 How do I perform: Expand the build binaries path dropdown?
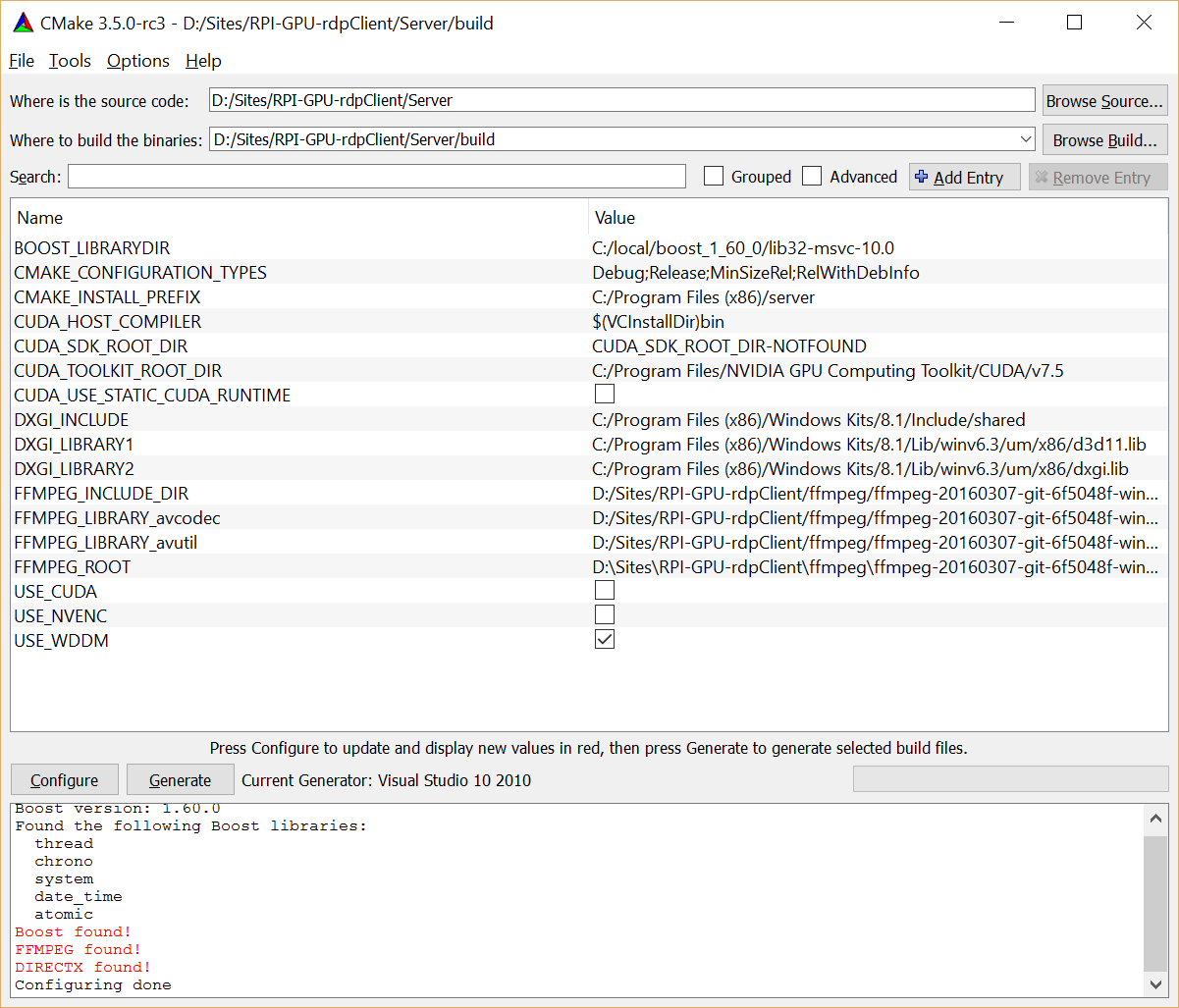tap(1026, 139)
